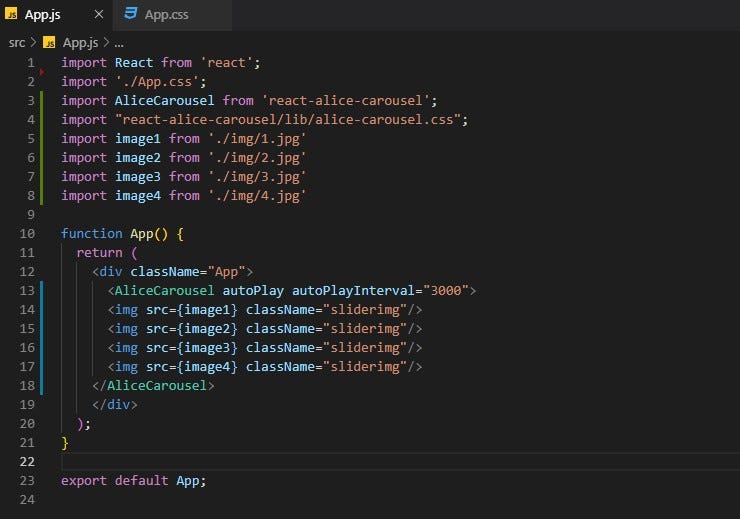The width and height of the screenshot is (740, 519).
Task: Place cursor on empty line 22
Action: pyautogui.click(x=400, y=461)
